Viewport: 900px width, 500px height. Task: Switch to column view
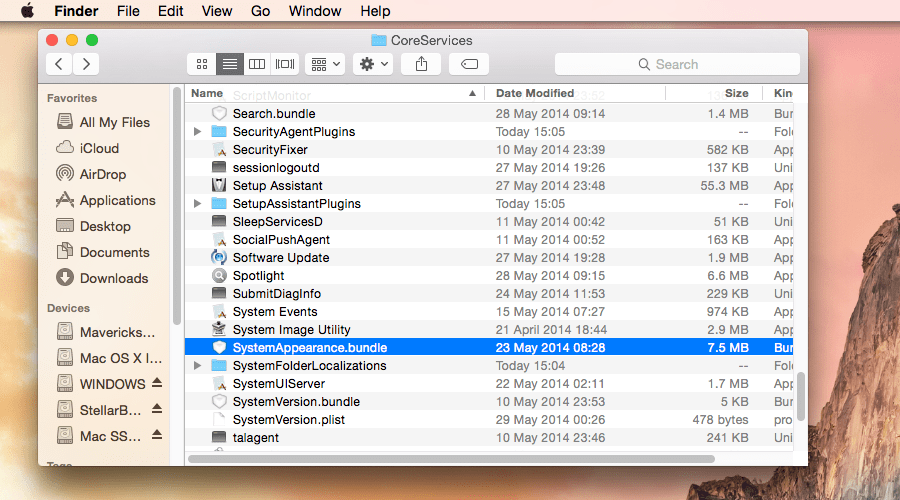tap(257, 64)
